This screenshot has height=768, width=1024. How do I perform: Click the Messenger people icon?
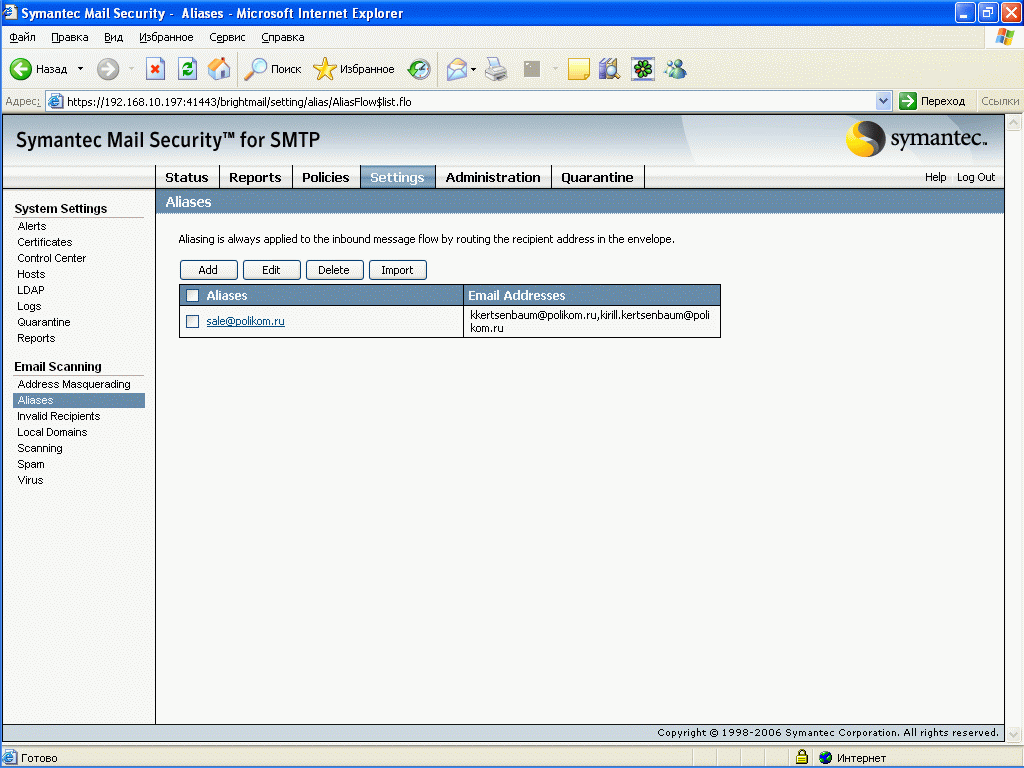(x=676, y=69)
